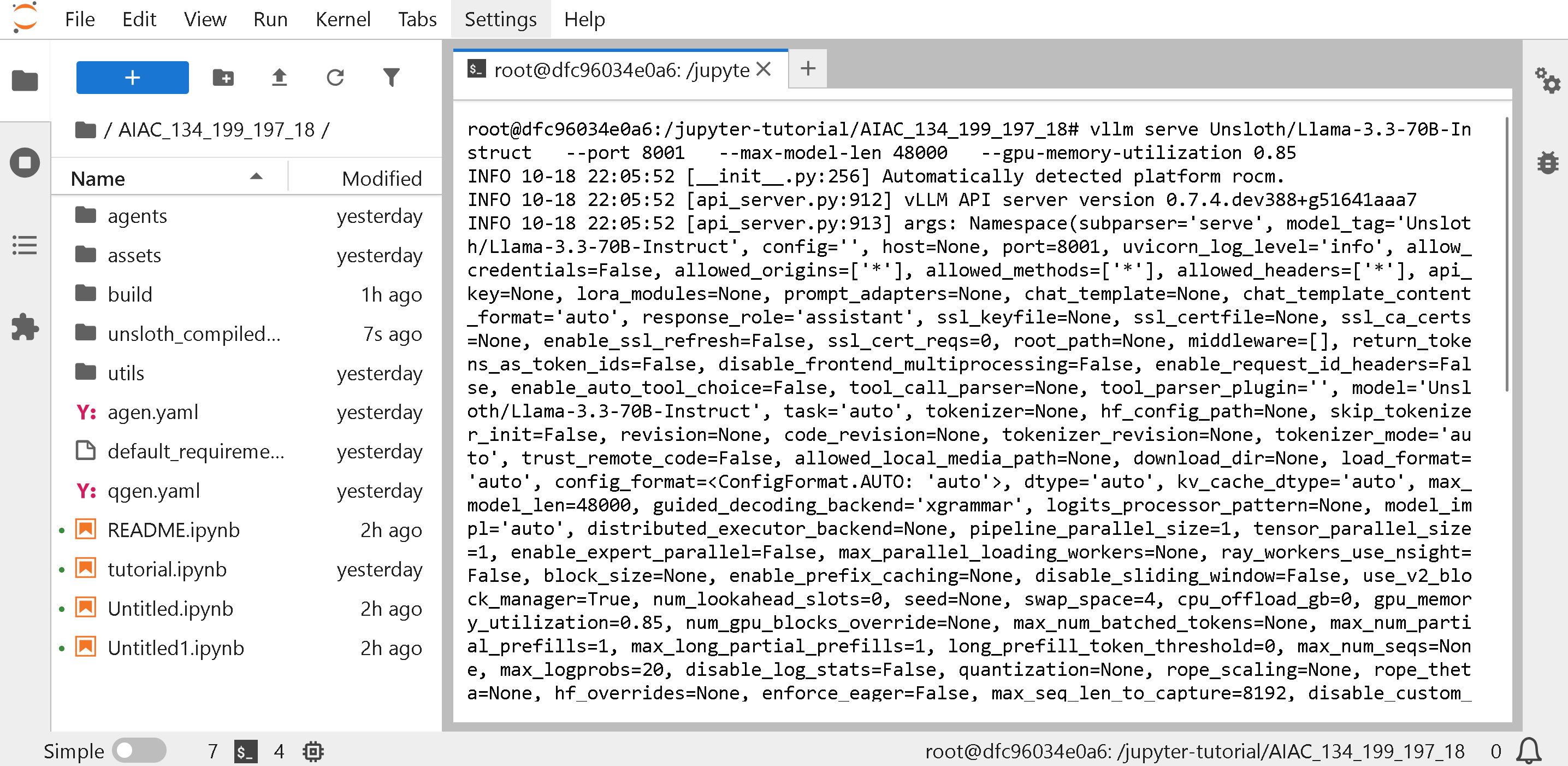
Task: Sort files by Modified column
Action: [381, 179]
